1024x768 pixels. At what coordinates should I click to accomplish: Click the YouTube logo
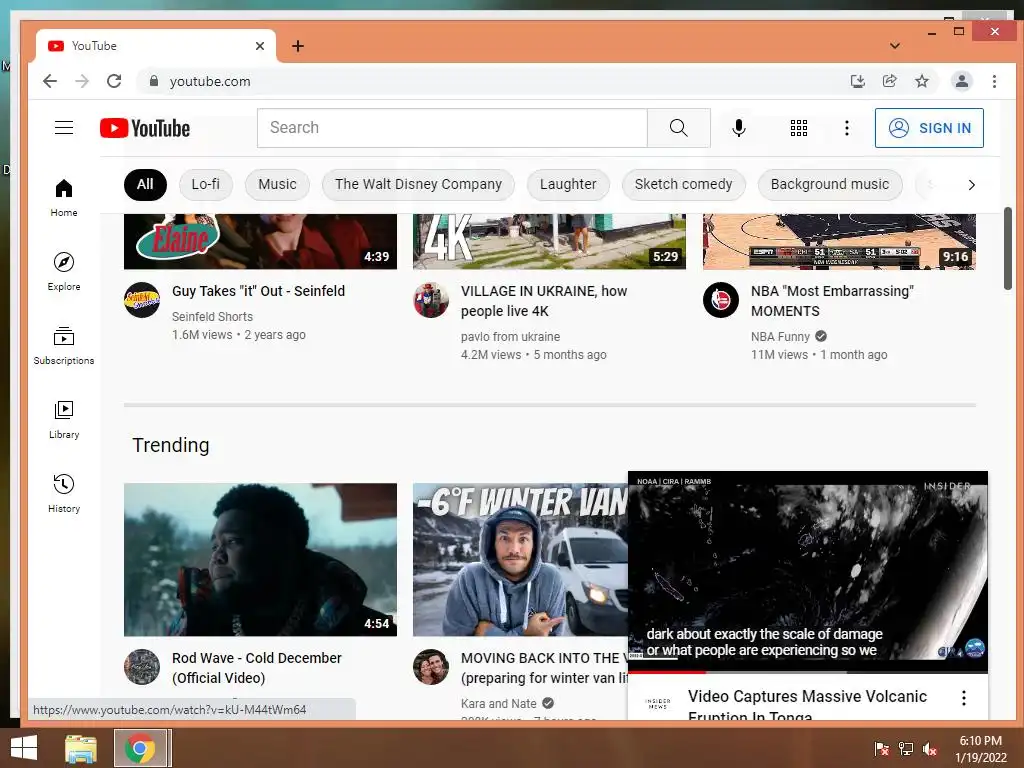pyautogui.click(x=145, y=128)
